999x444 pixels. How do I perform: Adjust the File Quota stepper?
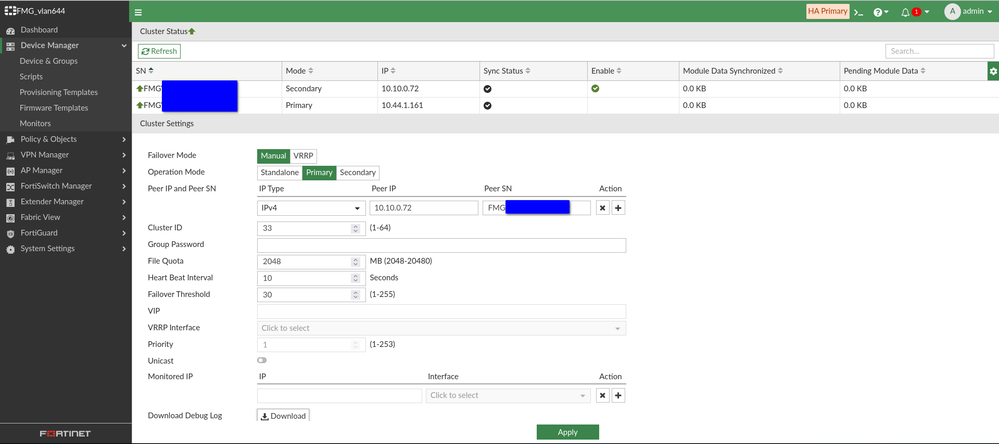(356, 261)
